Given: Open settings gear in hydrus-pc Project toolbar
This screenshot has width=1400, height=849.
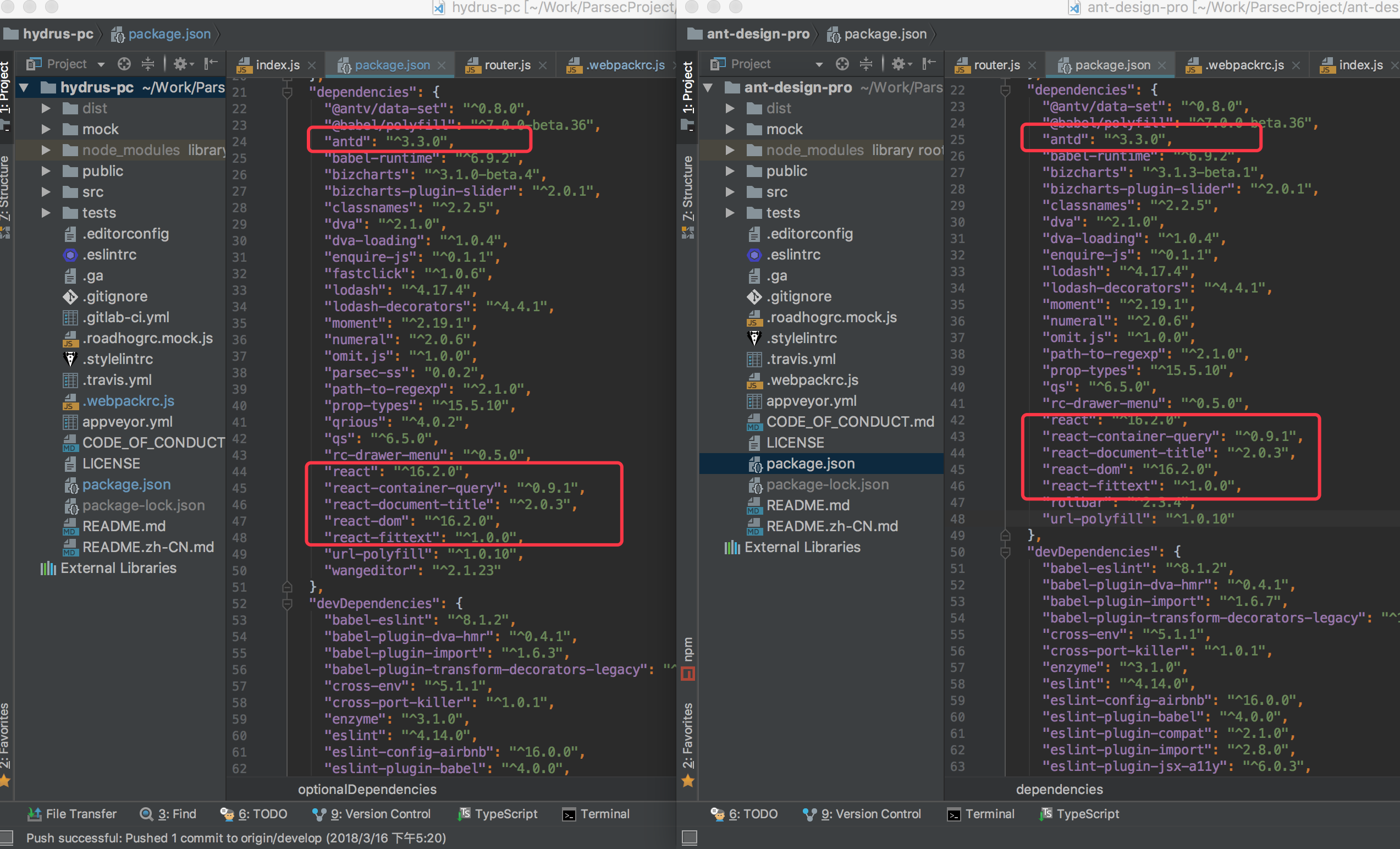Looking at the screenshot, I should coord(183,64).
